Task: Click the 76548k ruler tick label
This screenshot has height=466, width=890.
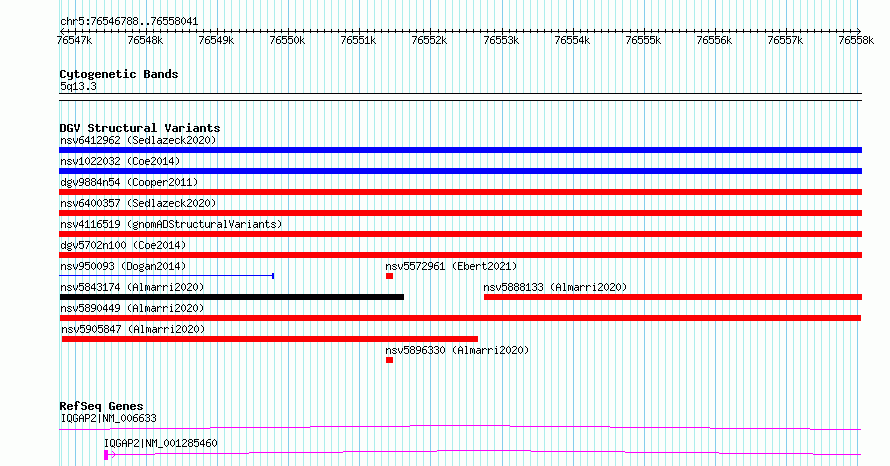Action: tap(145, 40)
